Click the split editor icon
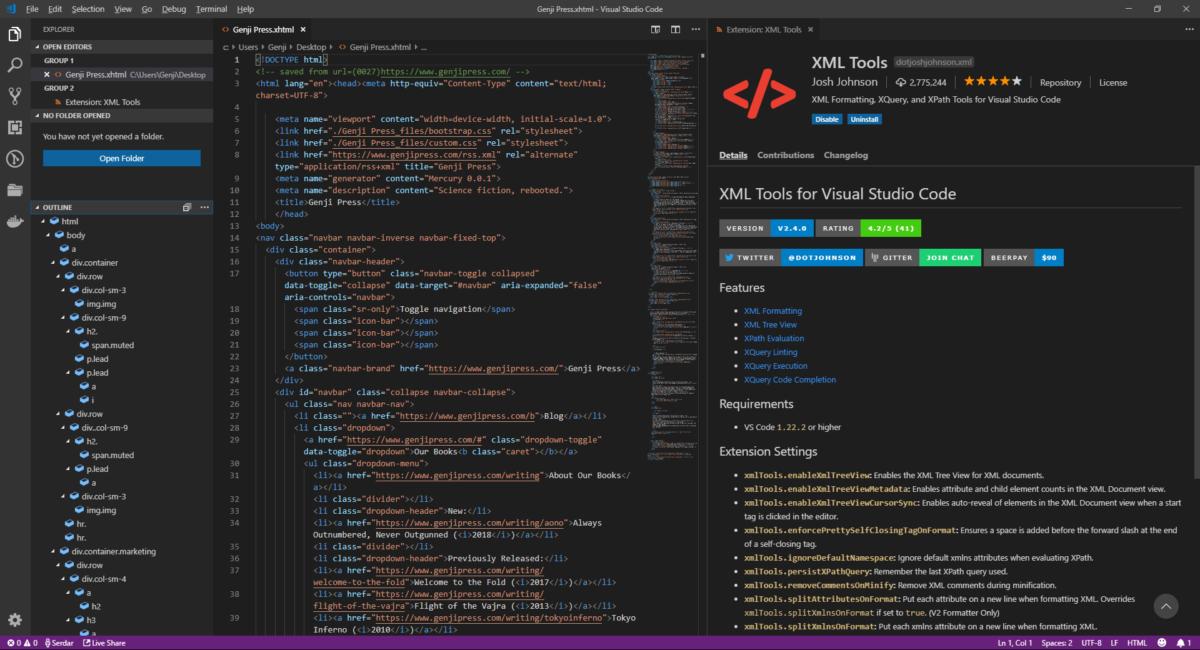 [x=676, y=30]
